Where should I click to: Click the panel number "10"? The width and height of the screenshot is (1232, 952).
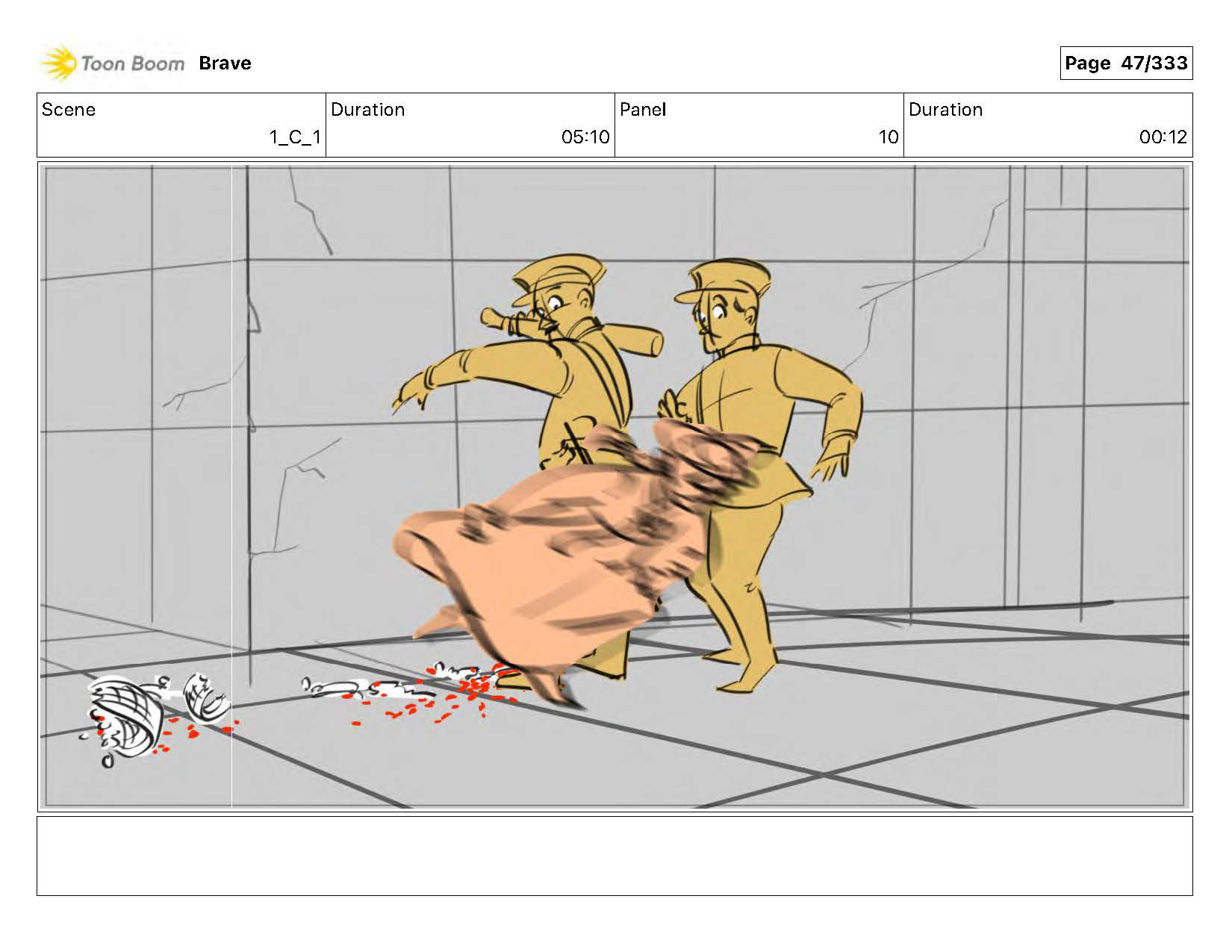tap(889, 137)
